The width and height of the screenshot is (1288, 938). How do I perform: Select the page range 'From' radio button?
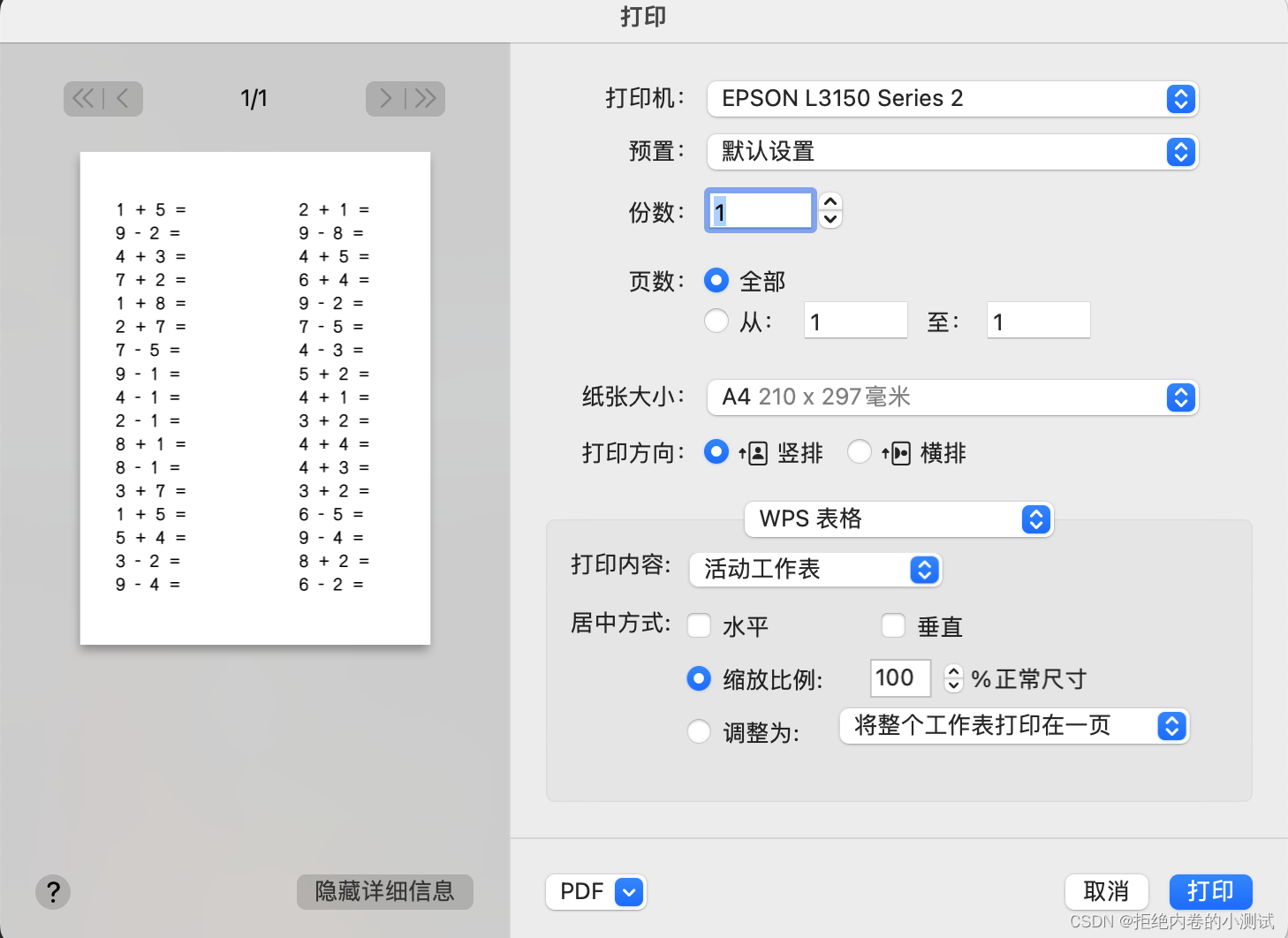click(x=716, y=321)
